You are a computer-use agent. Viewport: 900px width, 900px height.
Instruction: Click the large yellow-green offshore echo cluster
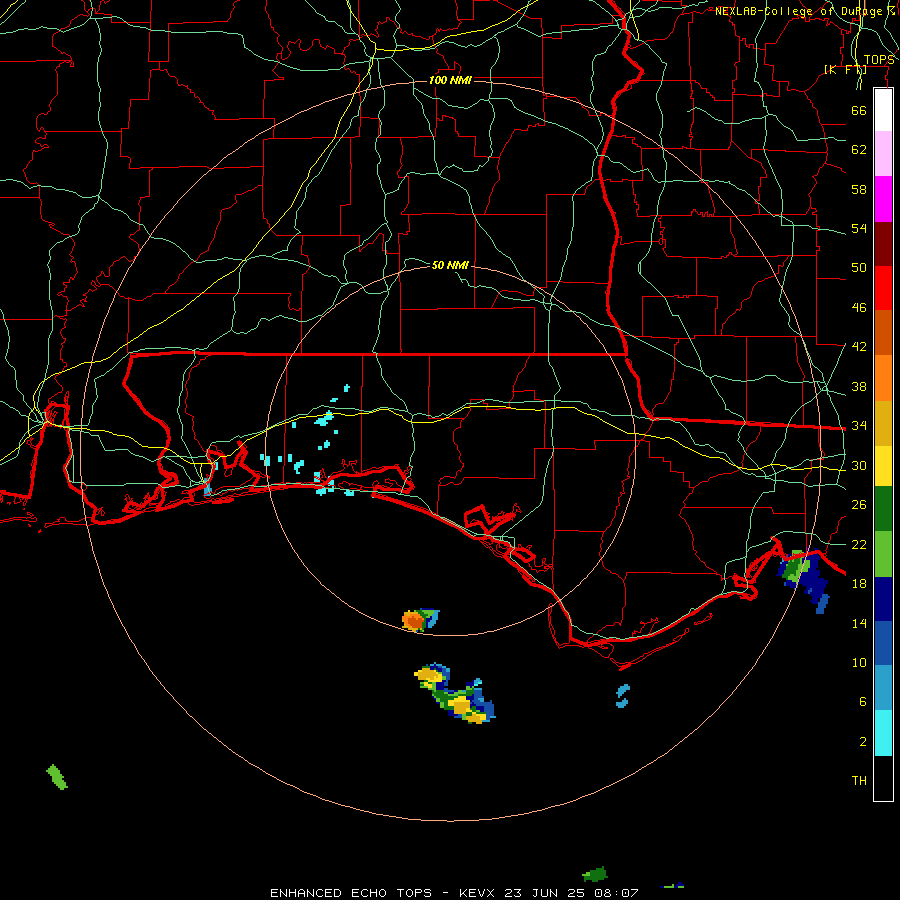[x=455, y=693]
